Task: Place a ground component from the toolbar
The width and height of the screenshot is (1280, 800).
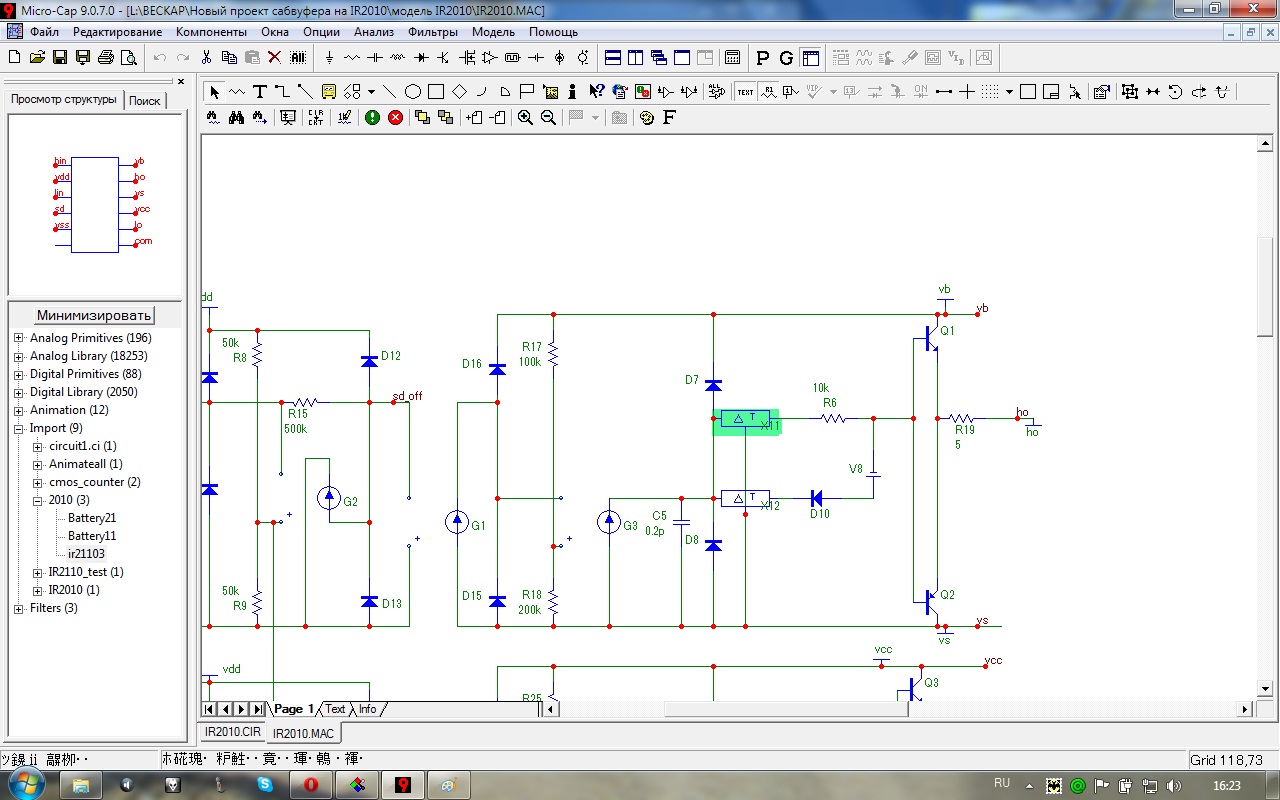Action: tap(329, 58)
